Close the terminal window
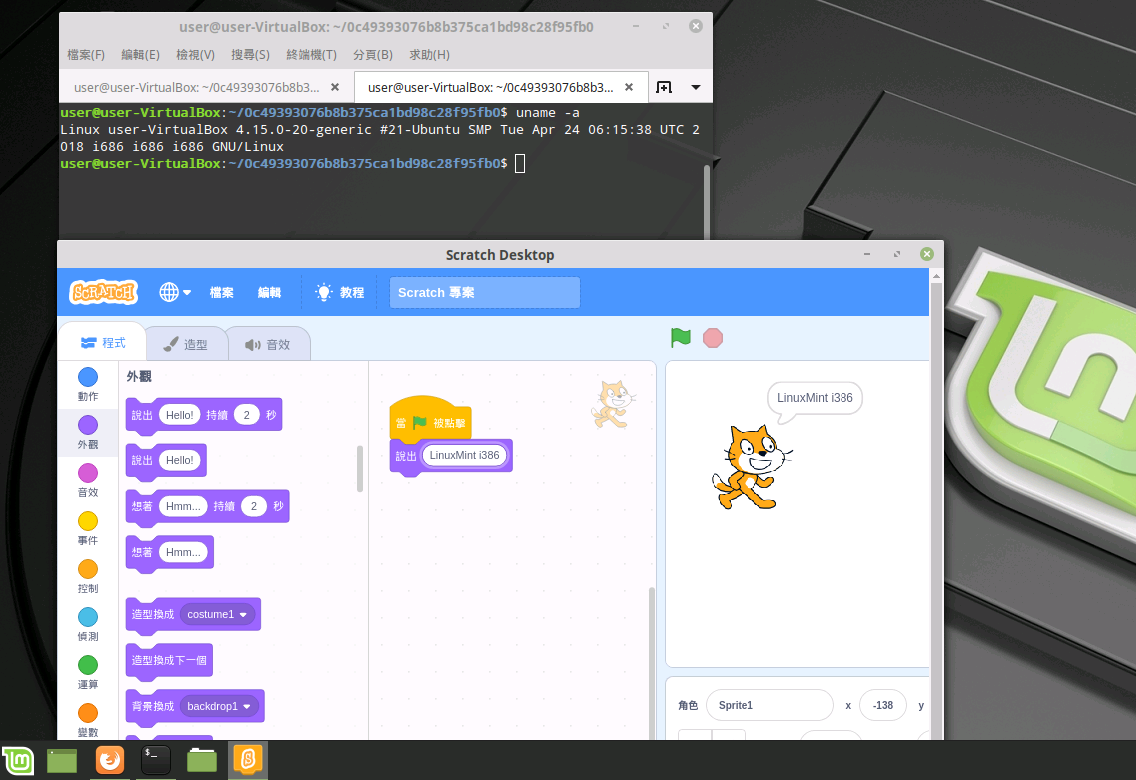This screenshot has height=780, width=1136. 696,26
